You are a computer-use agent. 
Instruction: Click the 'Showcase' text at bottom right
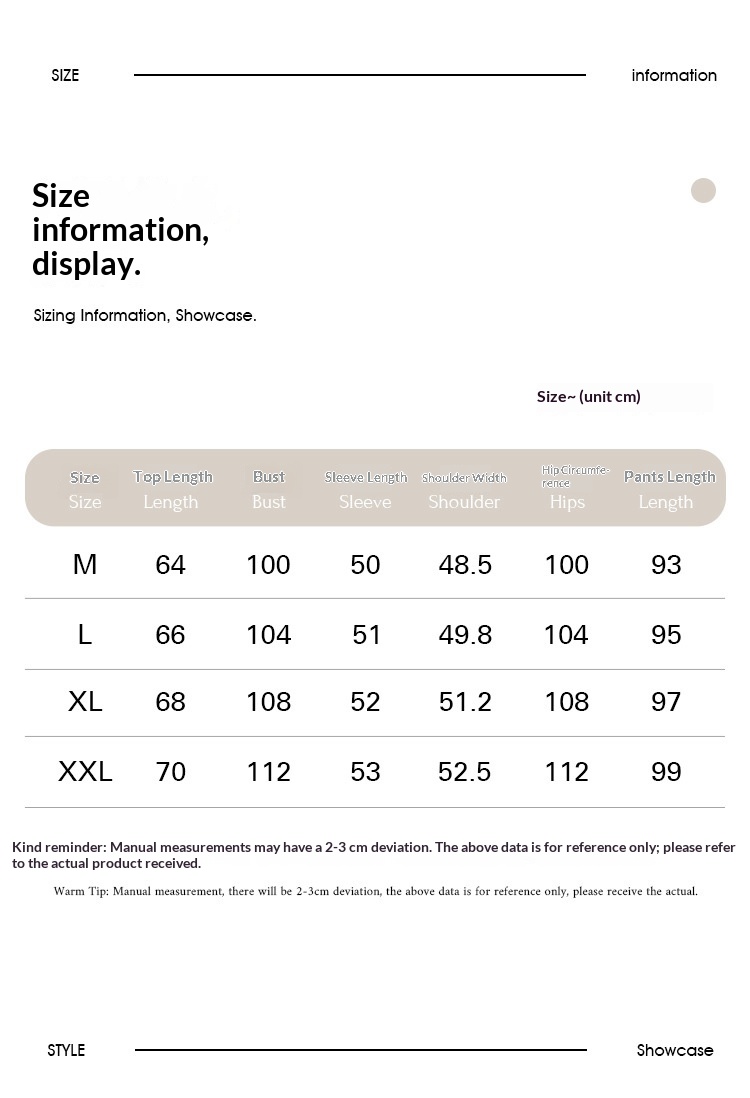[x=675, y=1050]
